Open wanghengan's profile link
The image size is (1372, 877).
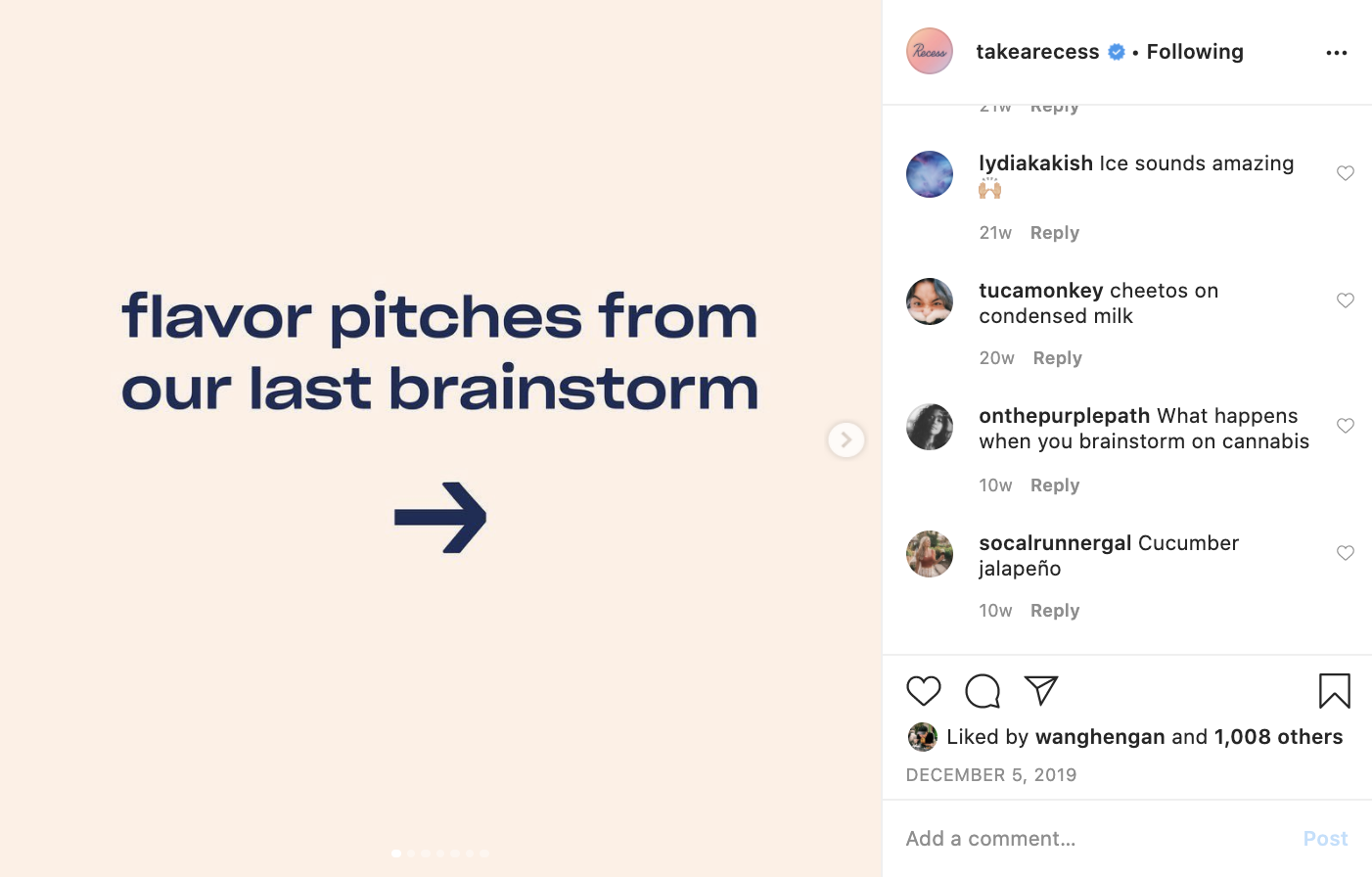pyautogui.click(x=1100, y=737)
